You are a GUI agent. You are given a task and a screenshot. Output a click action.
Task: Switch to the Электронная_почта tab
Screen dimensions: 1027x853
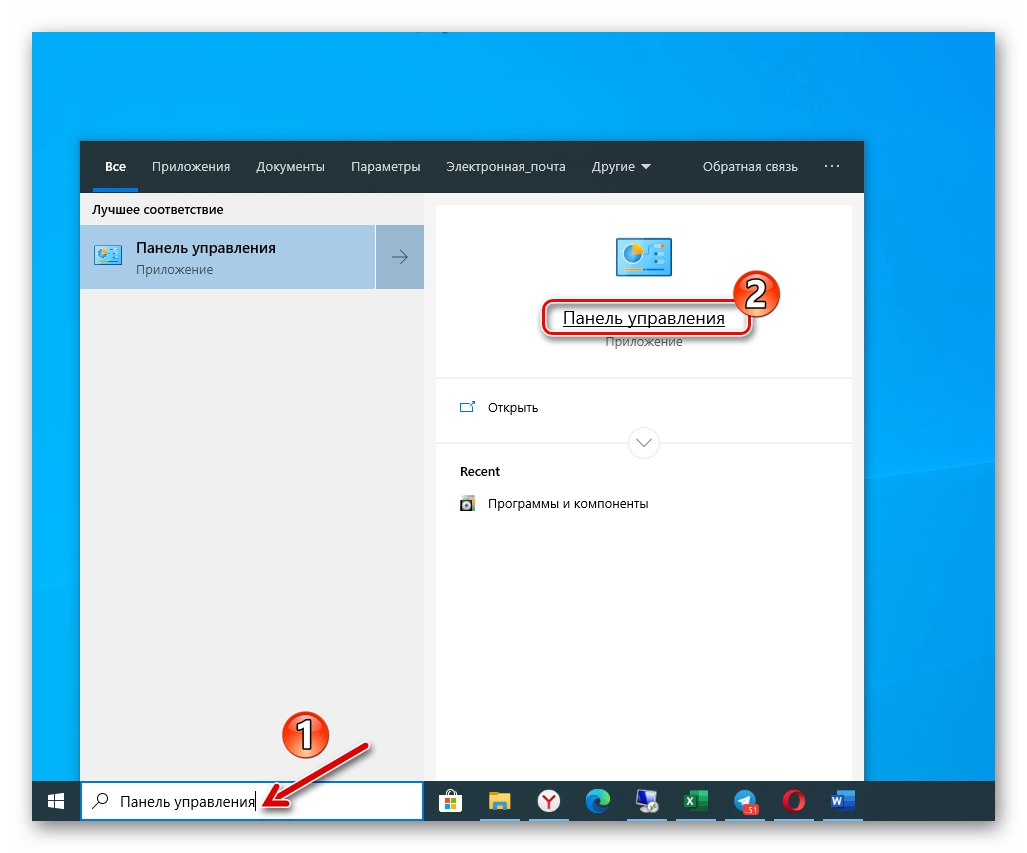click(x=506, y=167)
